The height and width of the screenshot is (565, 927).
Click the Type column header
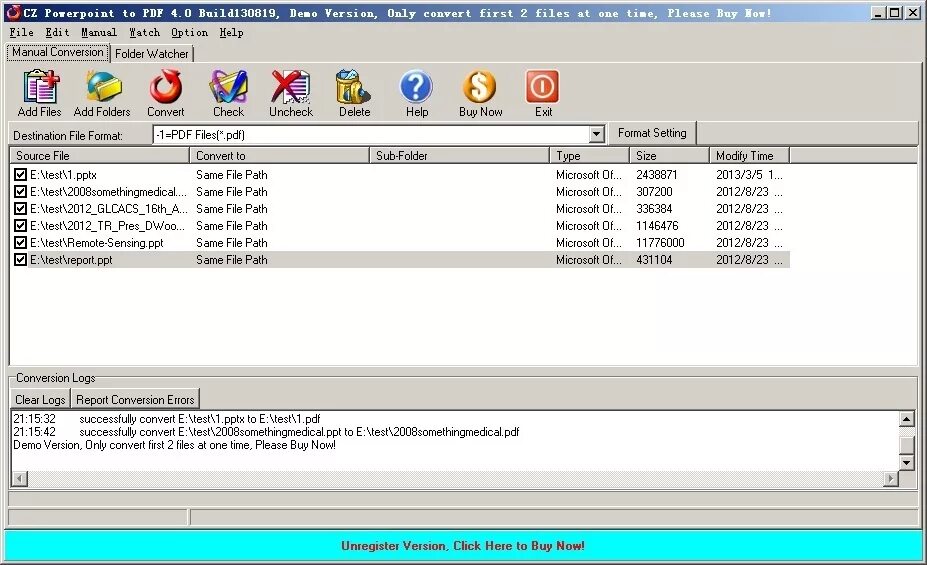pos(589,155)
